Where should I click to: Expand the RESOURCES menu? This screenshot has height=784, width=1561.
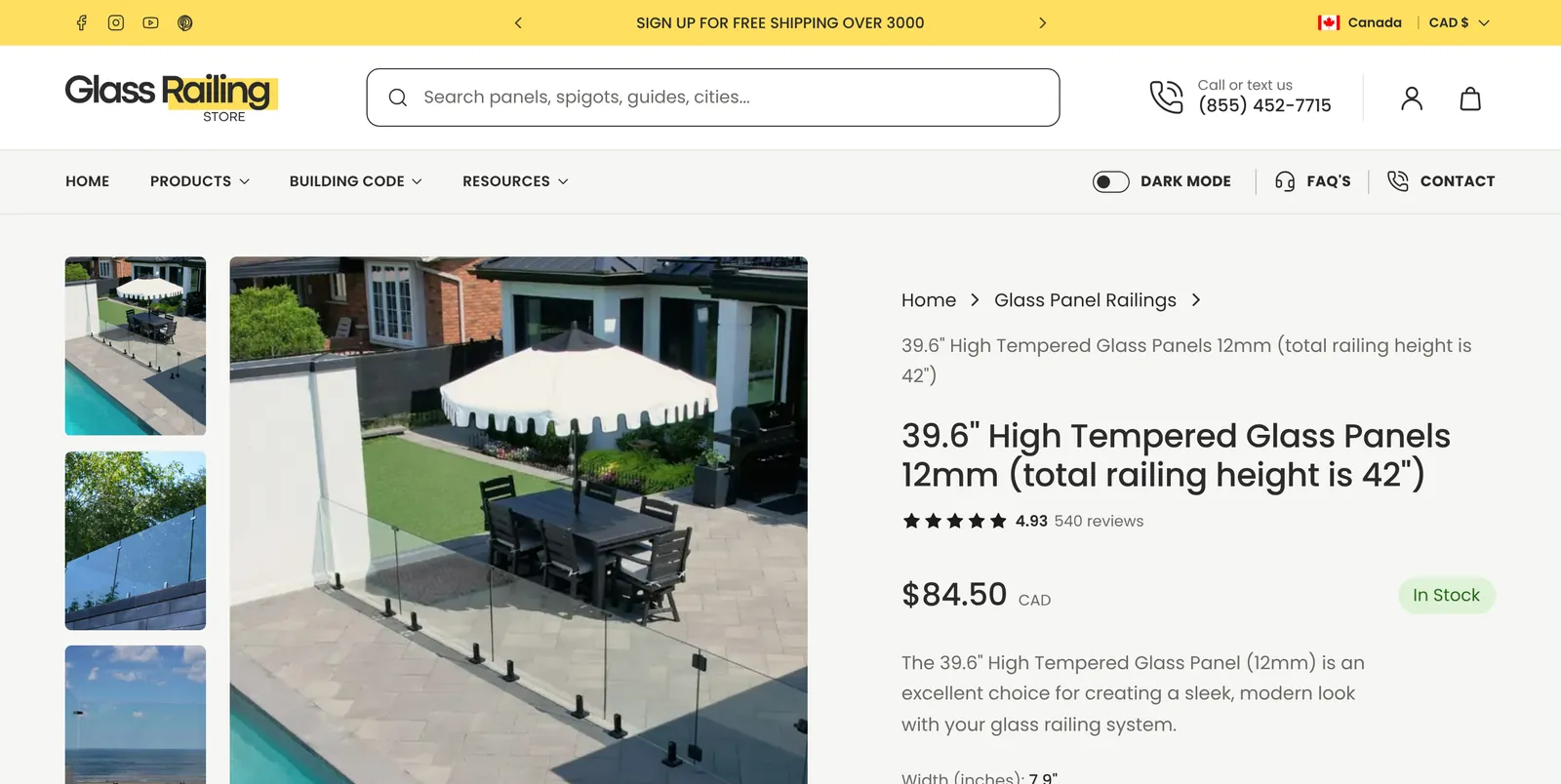click(515, 181)
